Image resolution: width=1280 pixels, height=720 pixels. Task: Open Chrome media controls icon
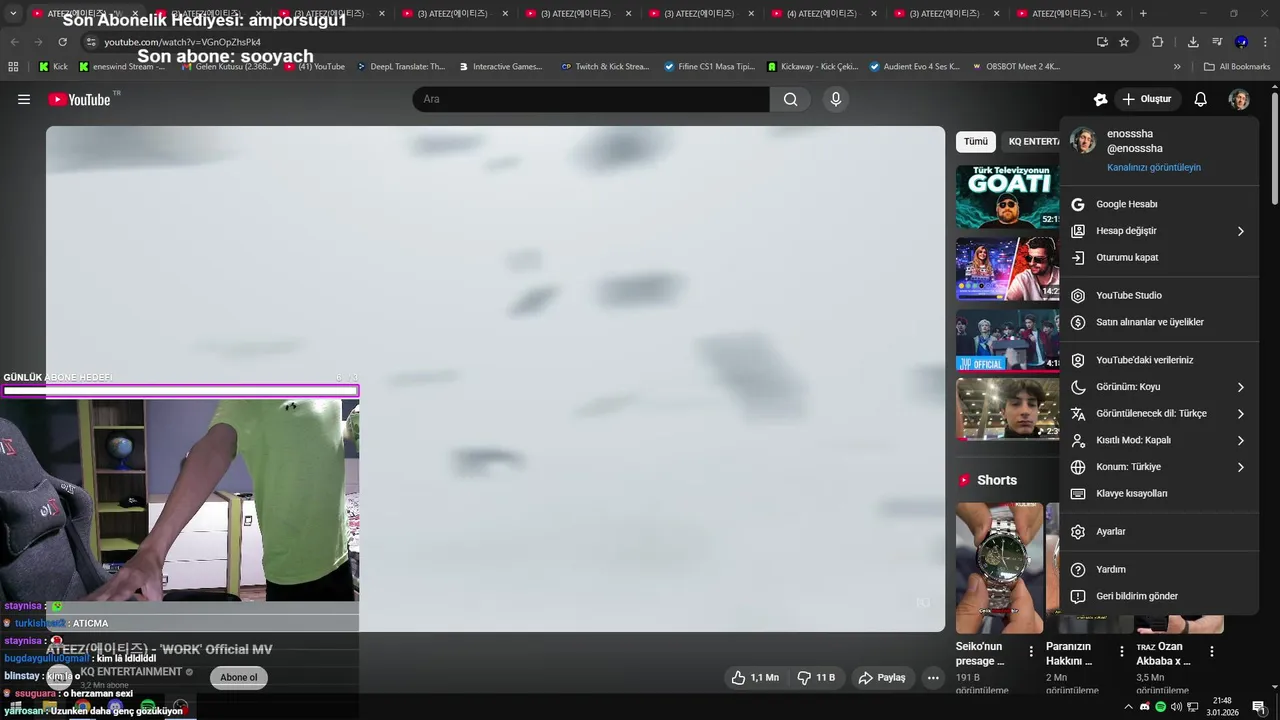coord(1217,42)
